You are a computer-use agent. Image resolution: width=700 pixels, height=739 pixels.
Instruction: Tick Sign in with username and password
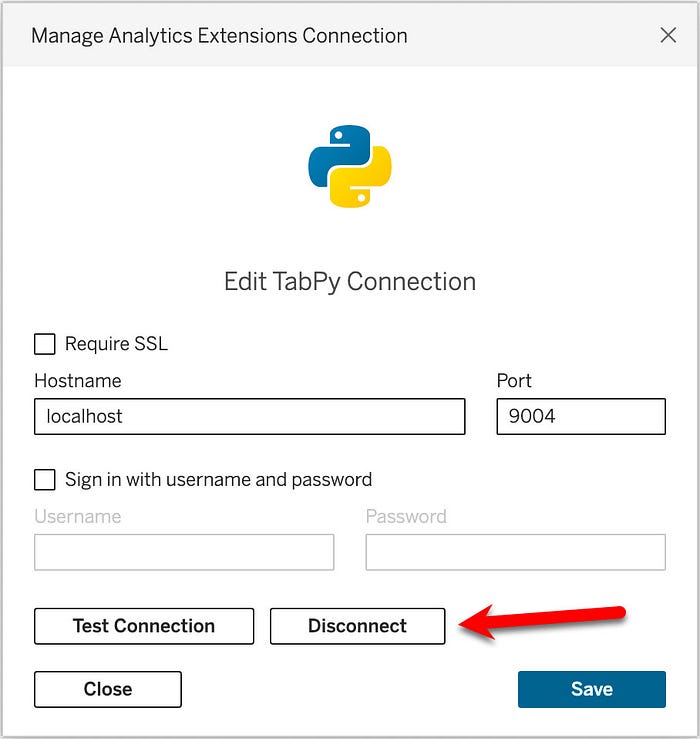[45, 479]
